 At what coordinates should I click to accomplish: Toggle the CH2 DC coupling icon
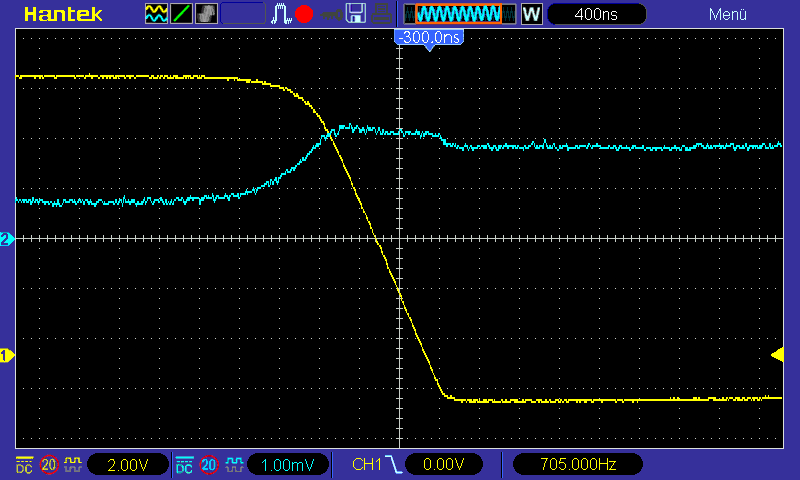click(x=184, y=465)
